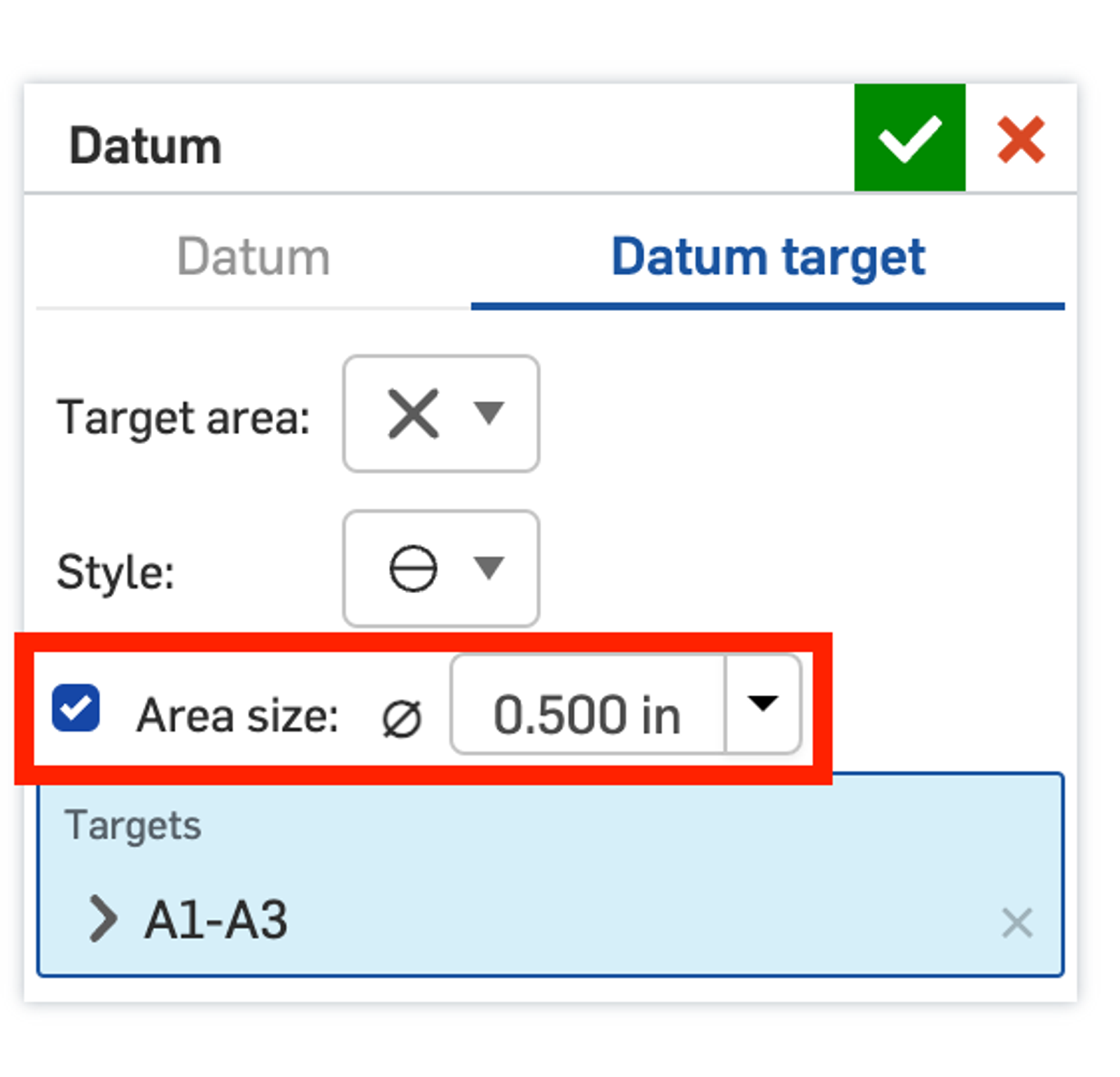
Task: Click the Area size label text
Action: 237,716
